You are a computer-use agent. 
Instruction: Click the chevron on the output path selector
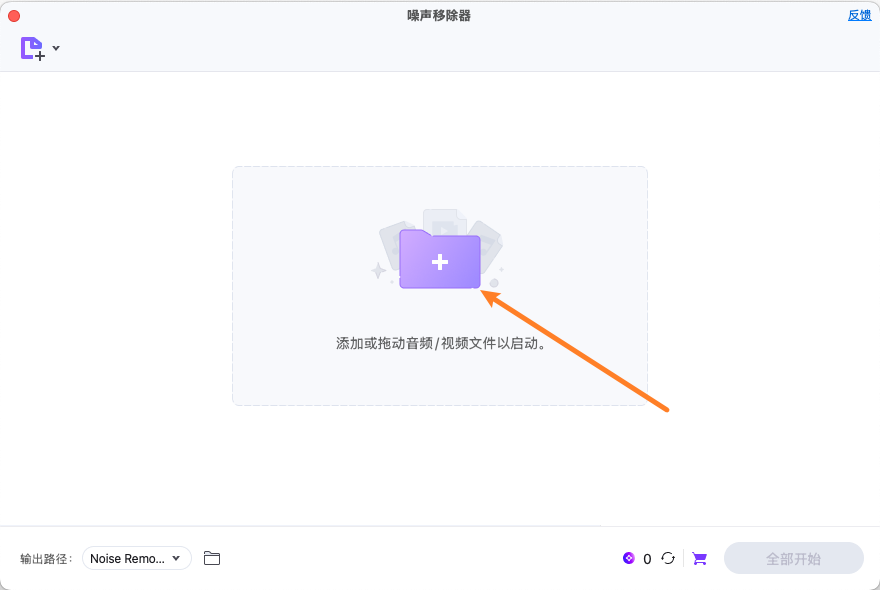point(176,558)
